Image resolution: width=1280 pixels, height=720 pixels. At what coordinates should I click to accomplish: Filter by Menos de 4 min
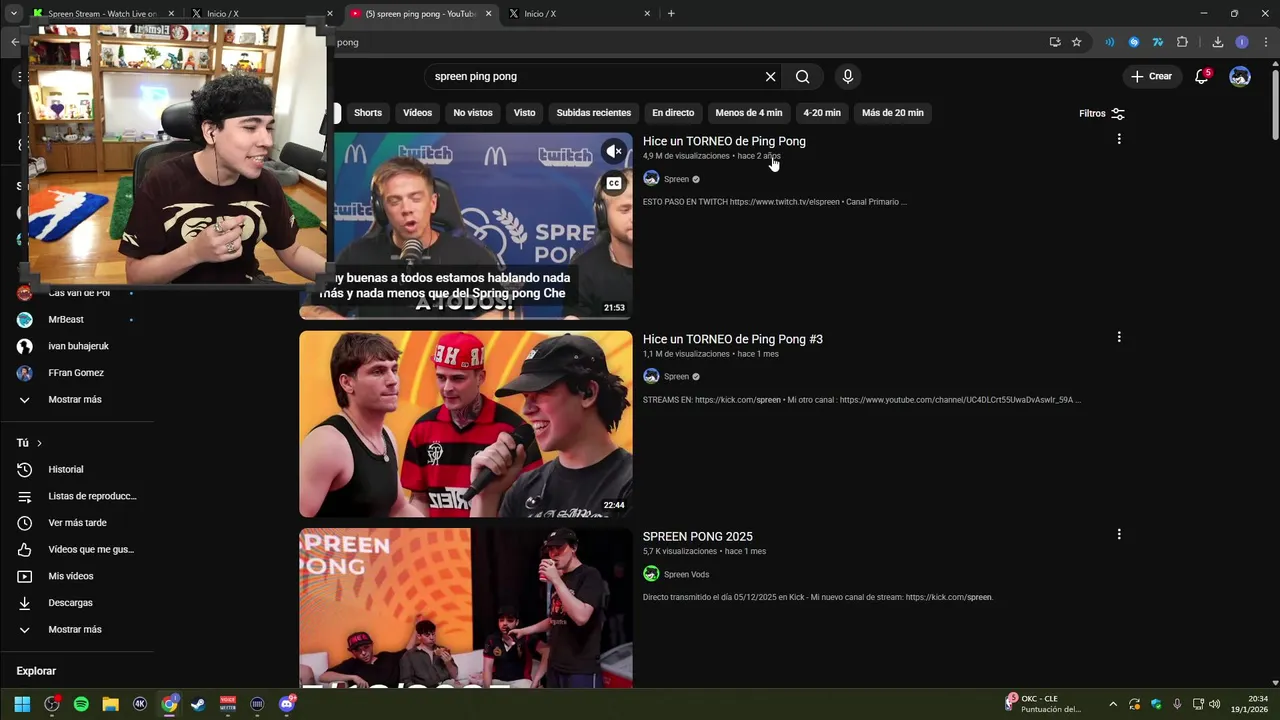pos(749,113)
